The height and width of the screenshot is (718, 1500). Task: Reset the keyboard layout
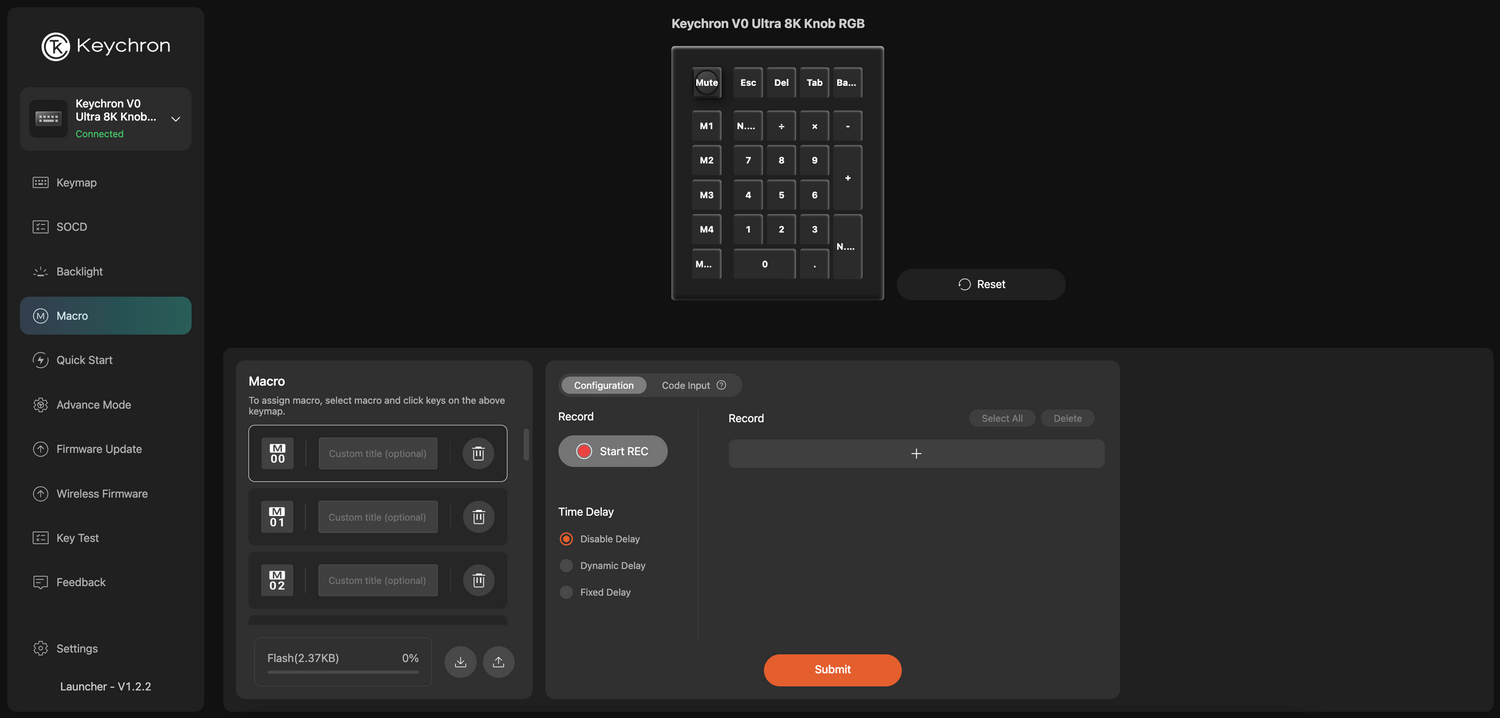tap(980, 284)
